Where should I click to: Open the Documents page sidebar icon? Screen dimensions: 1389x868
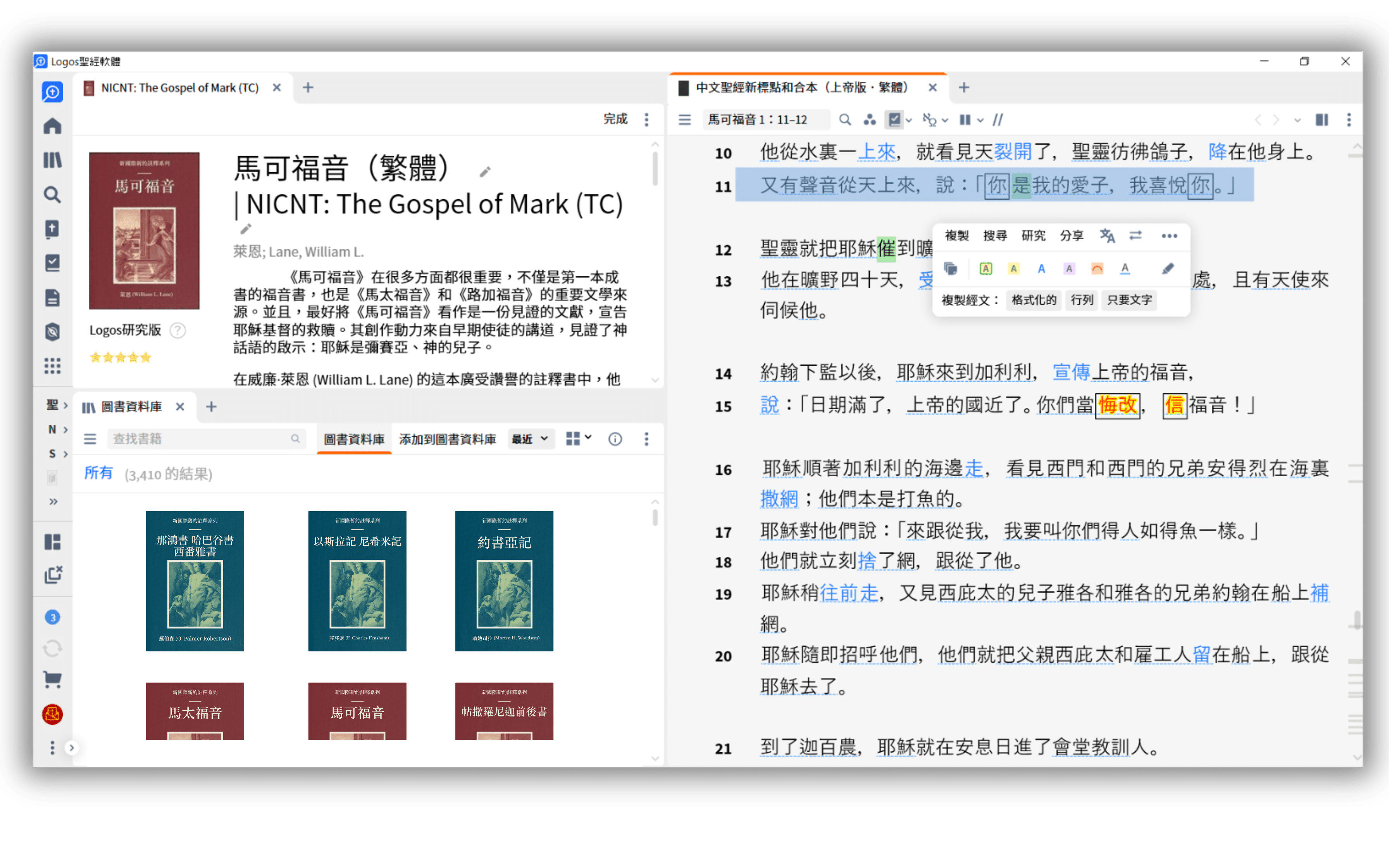coord(52,297)
